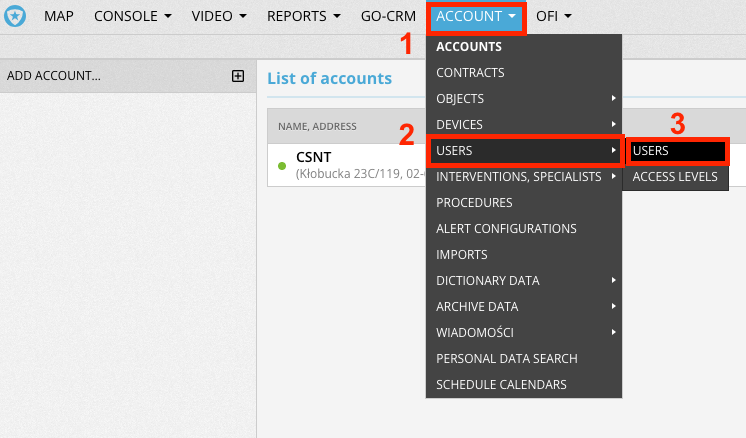Select ACCOUNTS from the Account menu
The width and height of the screenshot is (746, 438).
coord(469,47)
